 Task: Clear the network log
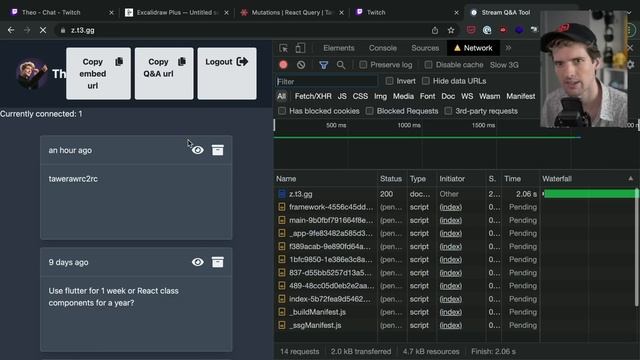point(301,64)
